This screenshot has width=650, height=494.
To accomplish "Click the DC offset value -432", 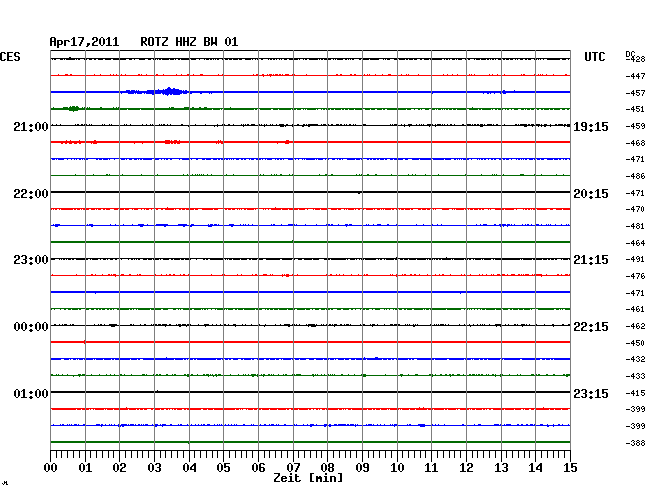I will [x=635, y=359].
